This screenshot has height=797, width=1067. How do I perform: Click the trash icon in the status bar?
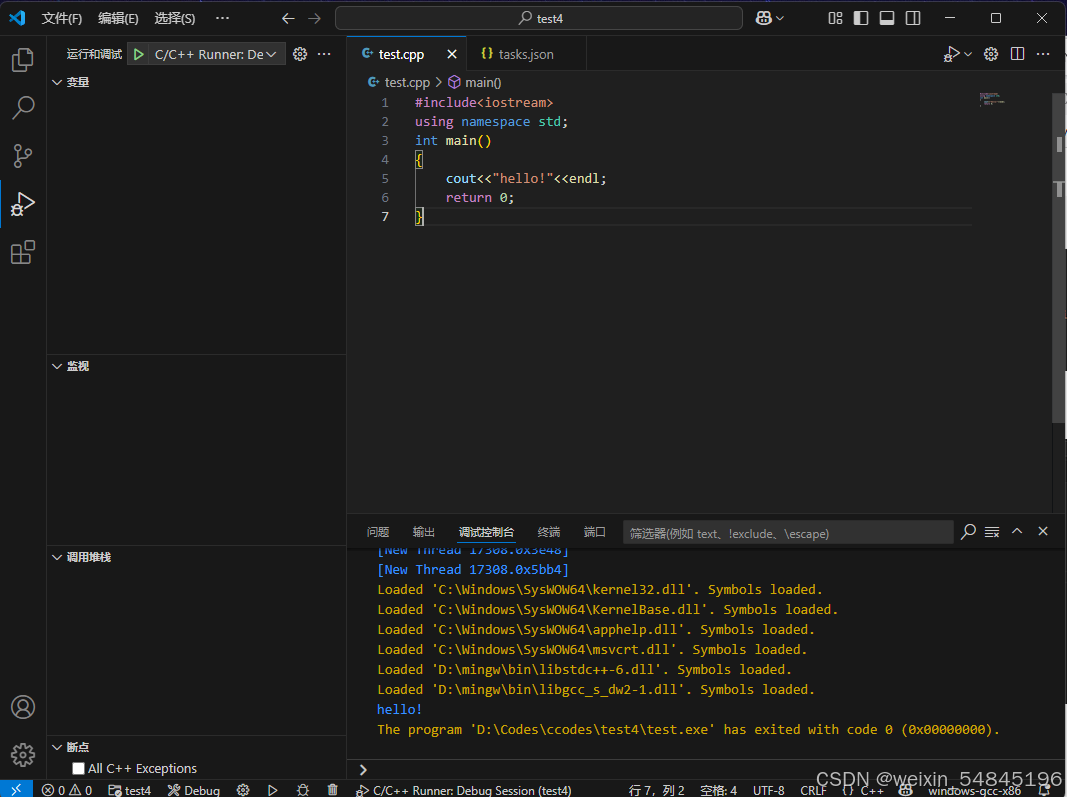point(334,789)
